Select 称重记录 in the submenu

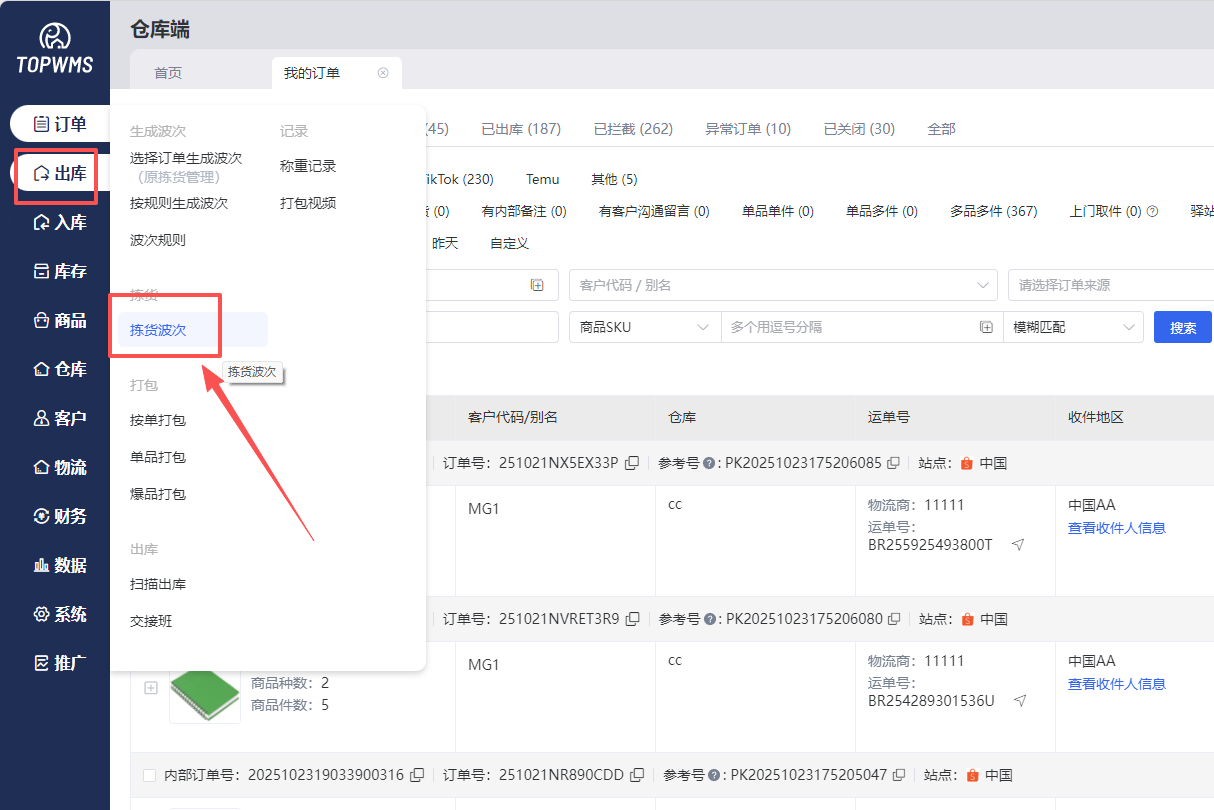(308, 166)
